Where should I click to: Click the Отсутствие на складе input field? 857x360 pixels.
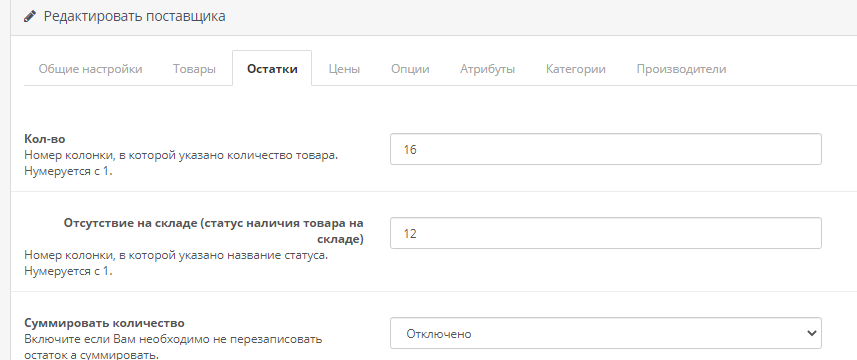[x=606, y=233]
